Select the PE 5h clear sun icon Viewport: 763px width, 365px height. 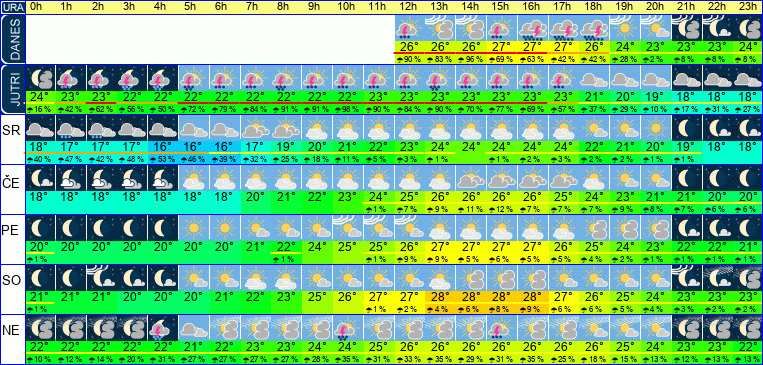pyautogui.click(x=194, y=228)
